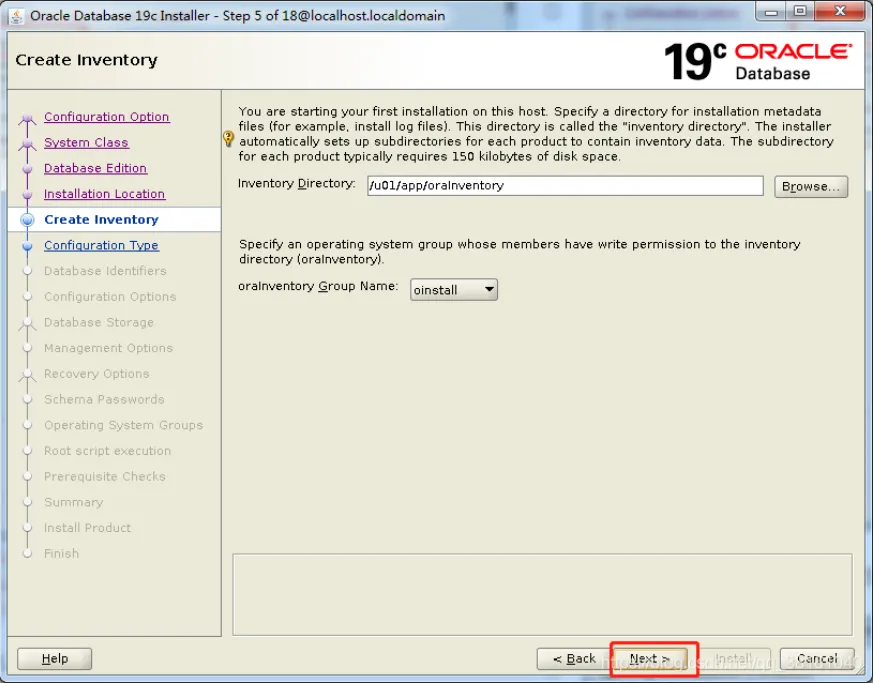Click the Database Identifiers step
874x683 pixels.
(105, 270)
